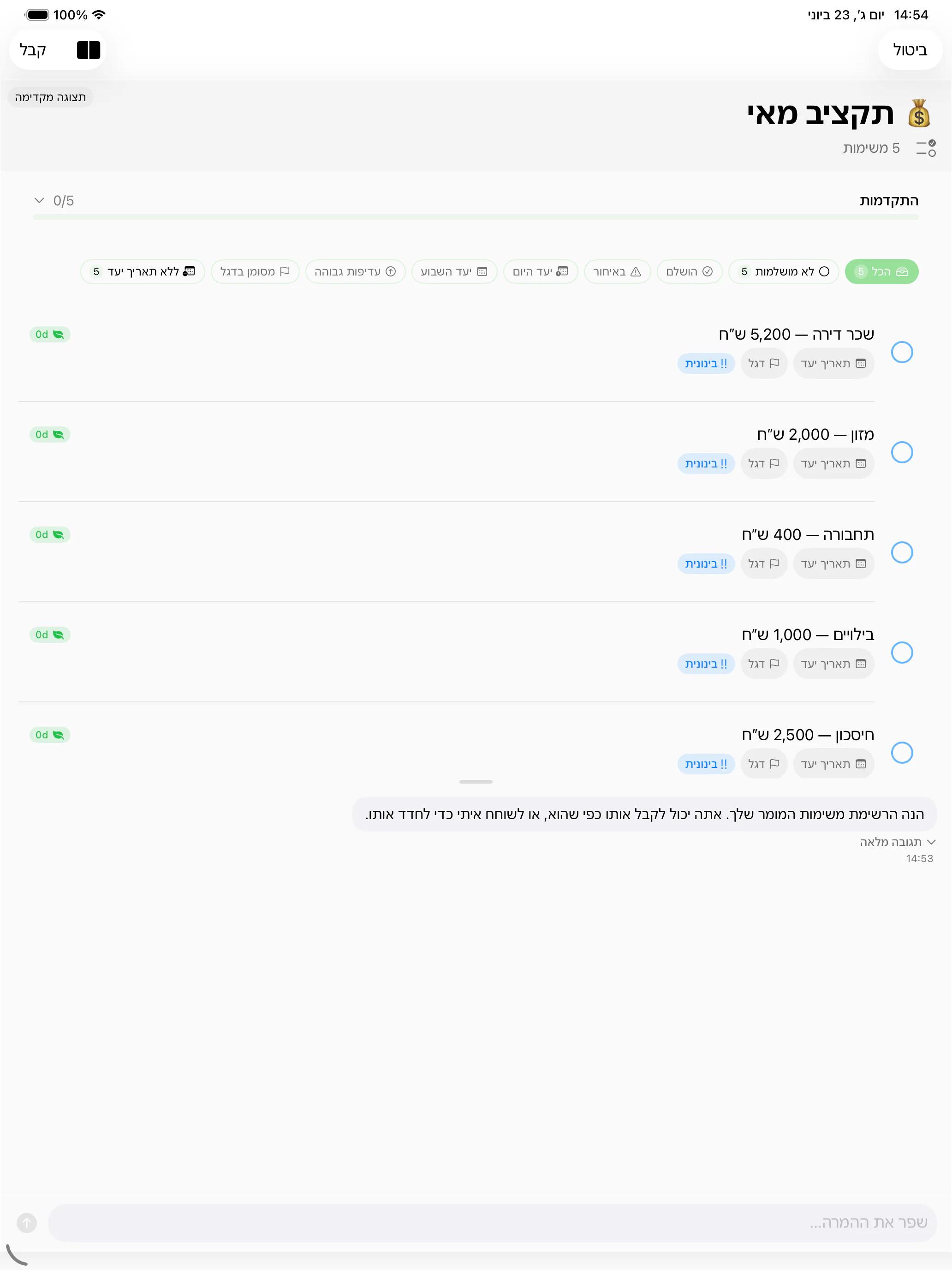This screenshot has height=1270, width=952.
Task: Click the דגל flag chip on מזון task
Action: (x=764, y=463)
